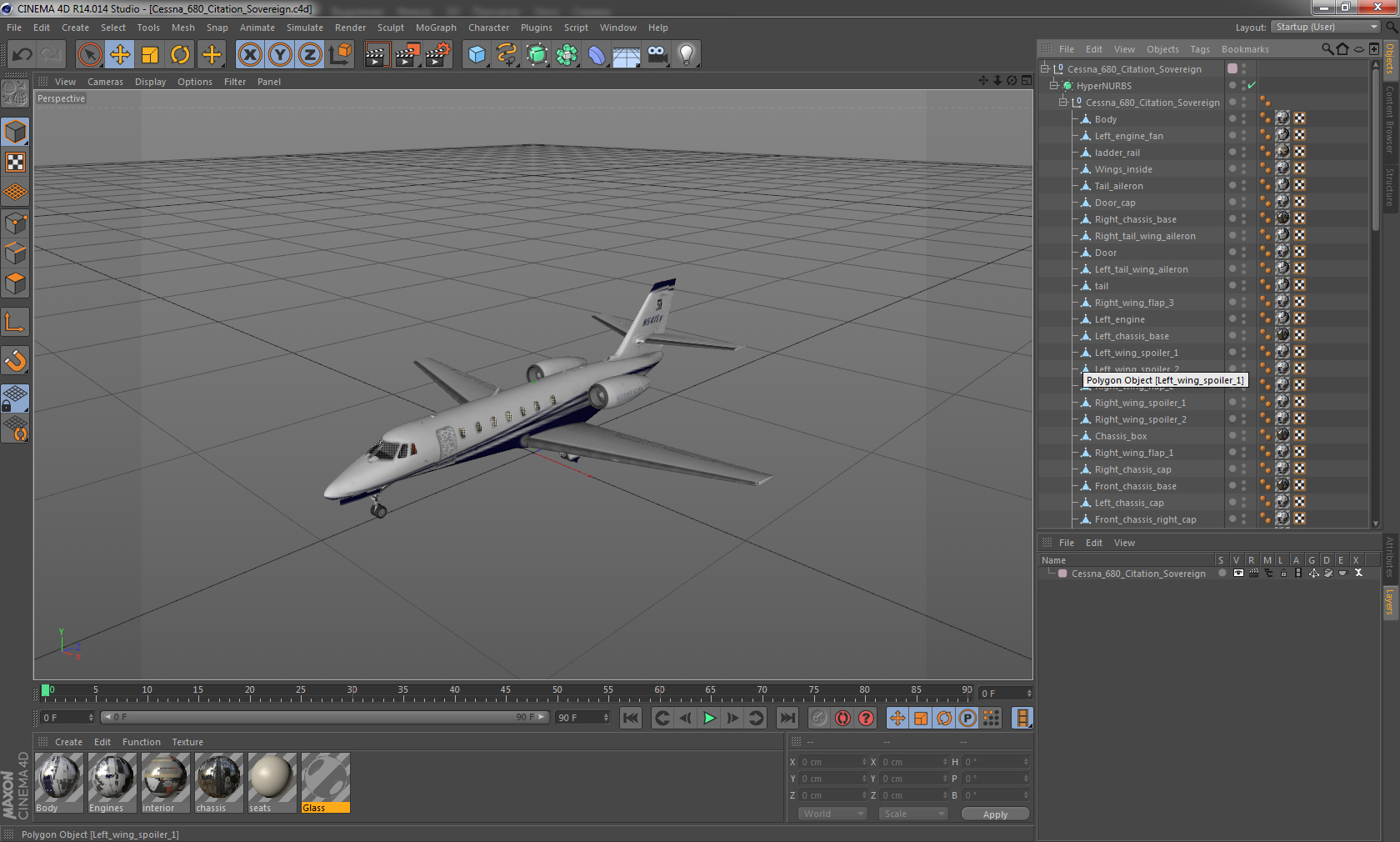The height and width of the screenshot is (842, 1400).
Task: Open the Scale mode dropdown
Action: 913,814
